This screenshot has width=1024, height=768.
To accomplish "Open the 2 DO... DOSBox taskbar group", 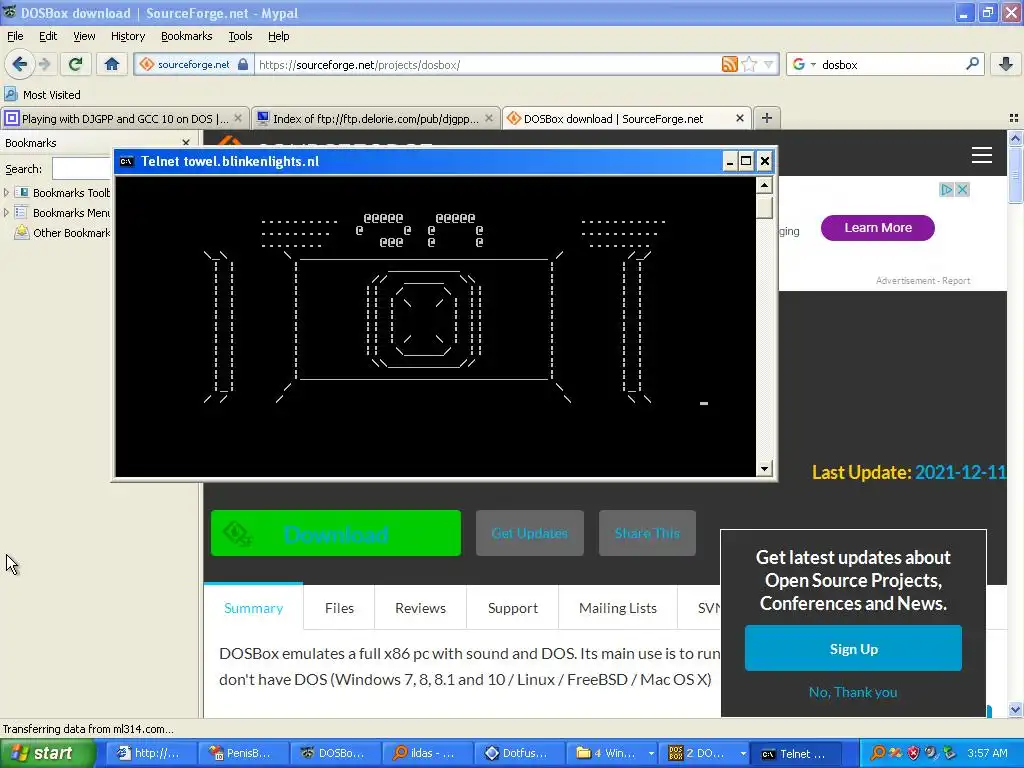I will click(x=703, y=754).
